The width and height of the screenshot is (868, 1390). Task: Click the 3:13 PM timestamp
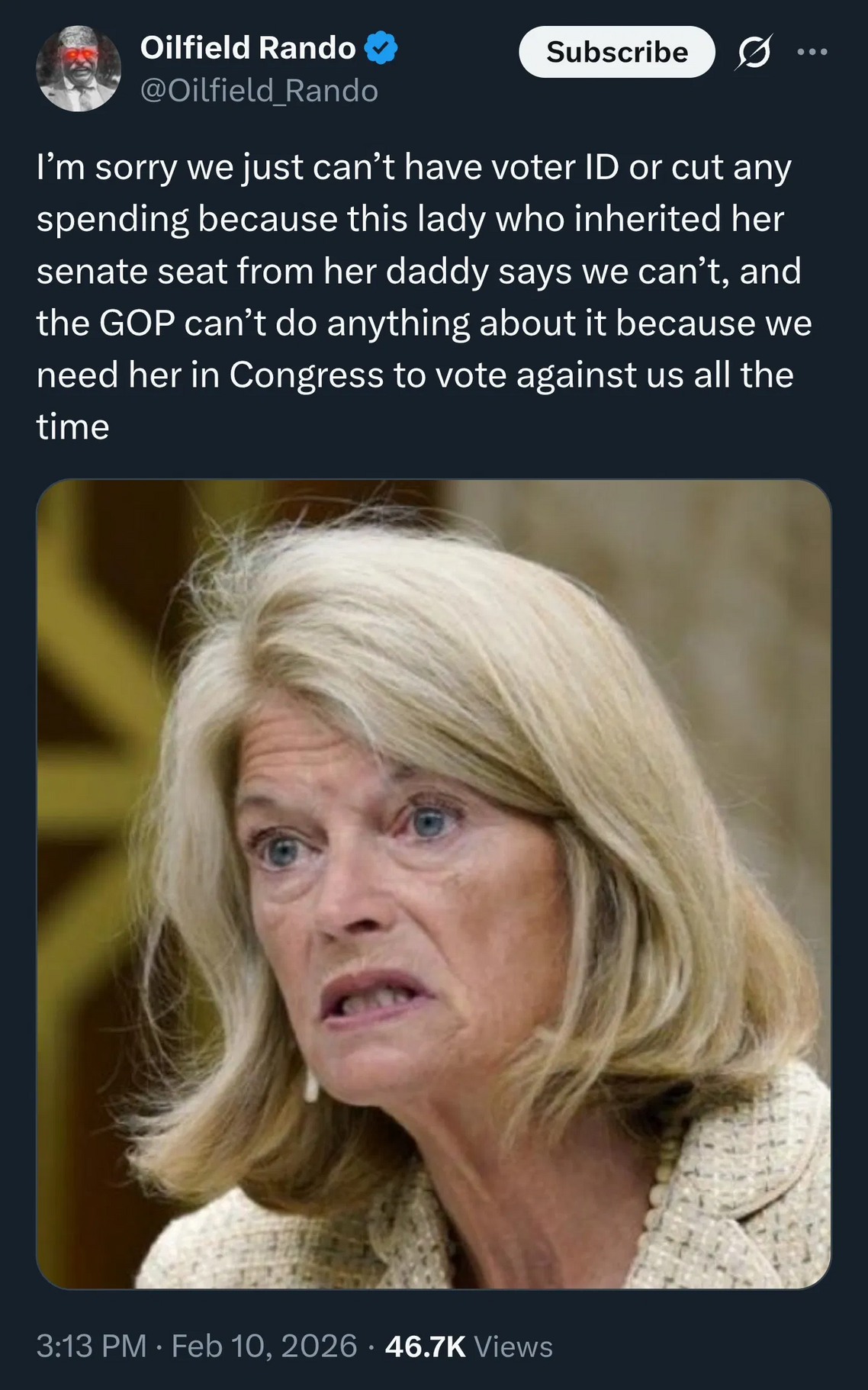[92, 1346]
